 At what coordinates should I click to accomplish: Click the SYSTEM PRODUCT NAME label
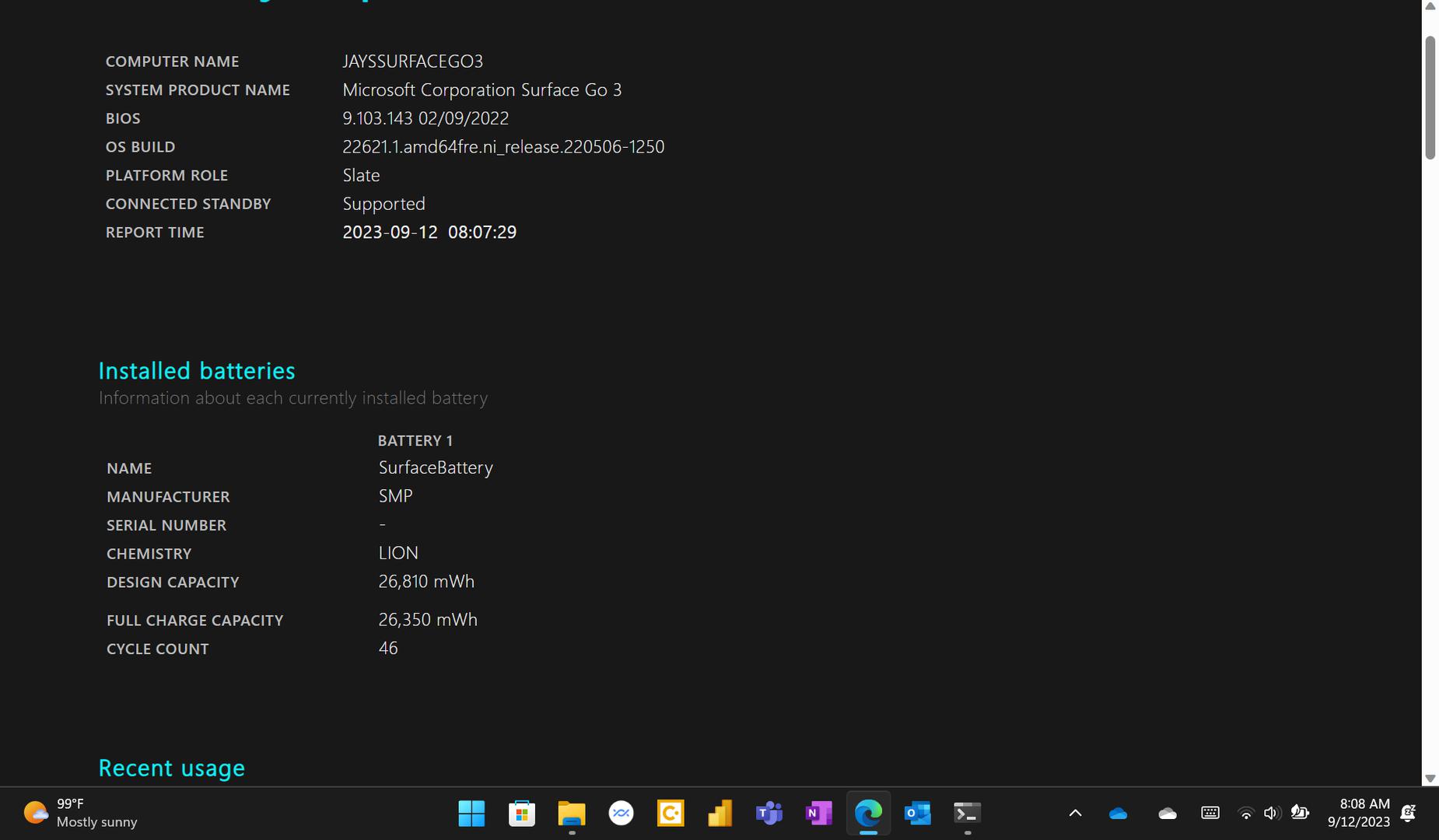tap(198, 90)
